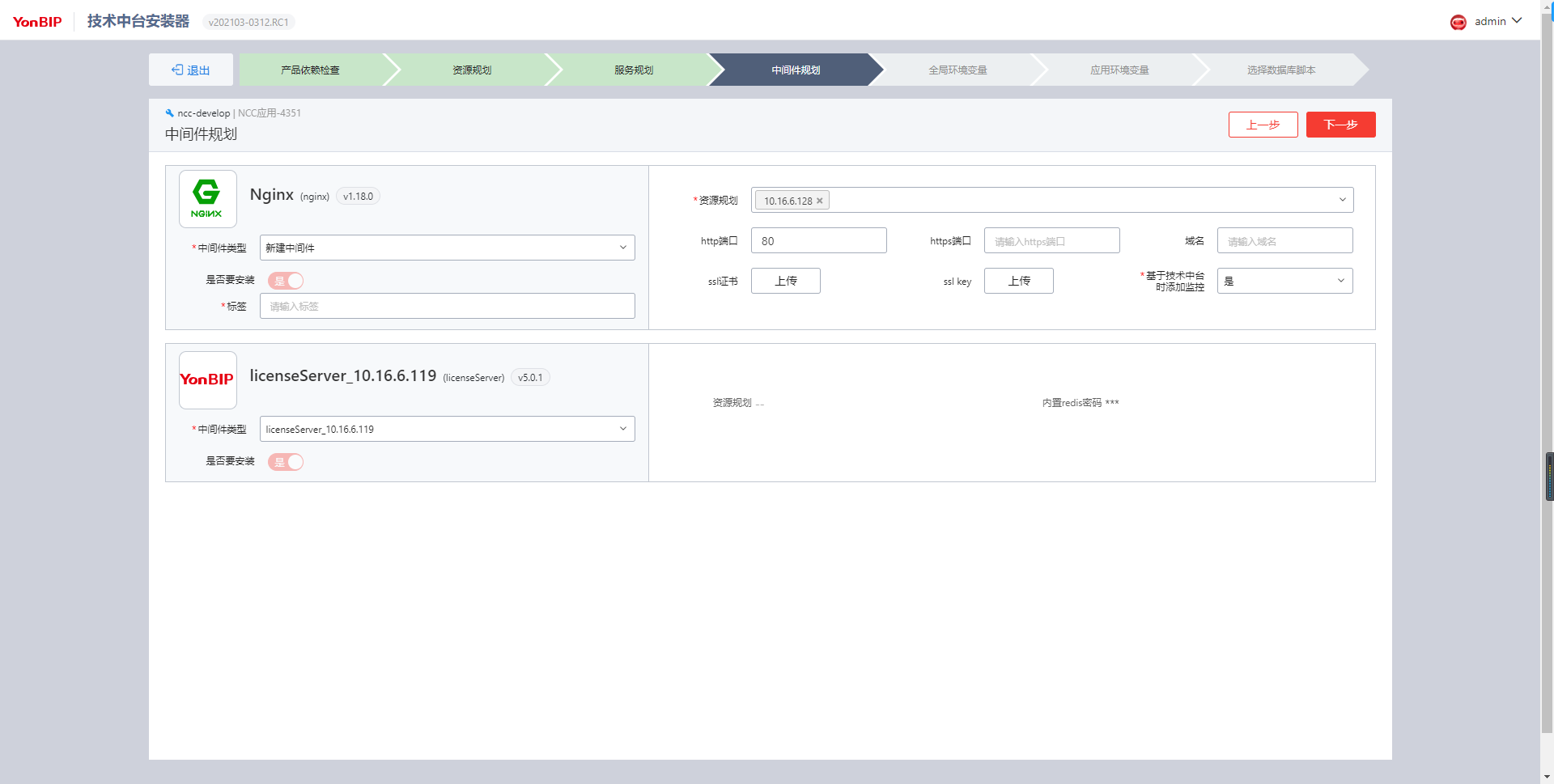Open Nginx 中间件类型 dropdown 新建中间件
This screenshot has height=784, width=1554.
pyautogui.click(x=447, y=248)
